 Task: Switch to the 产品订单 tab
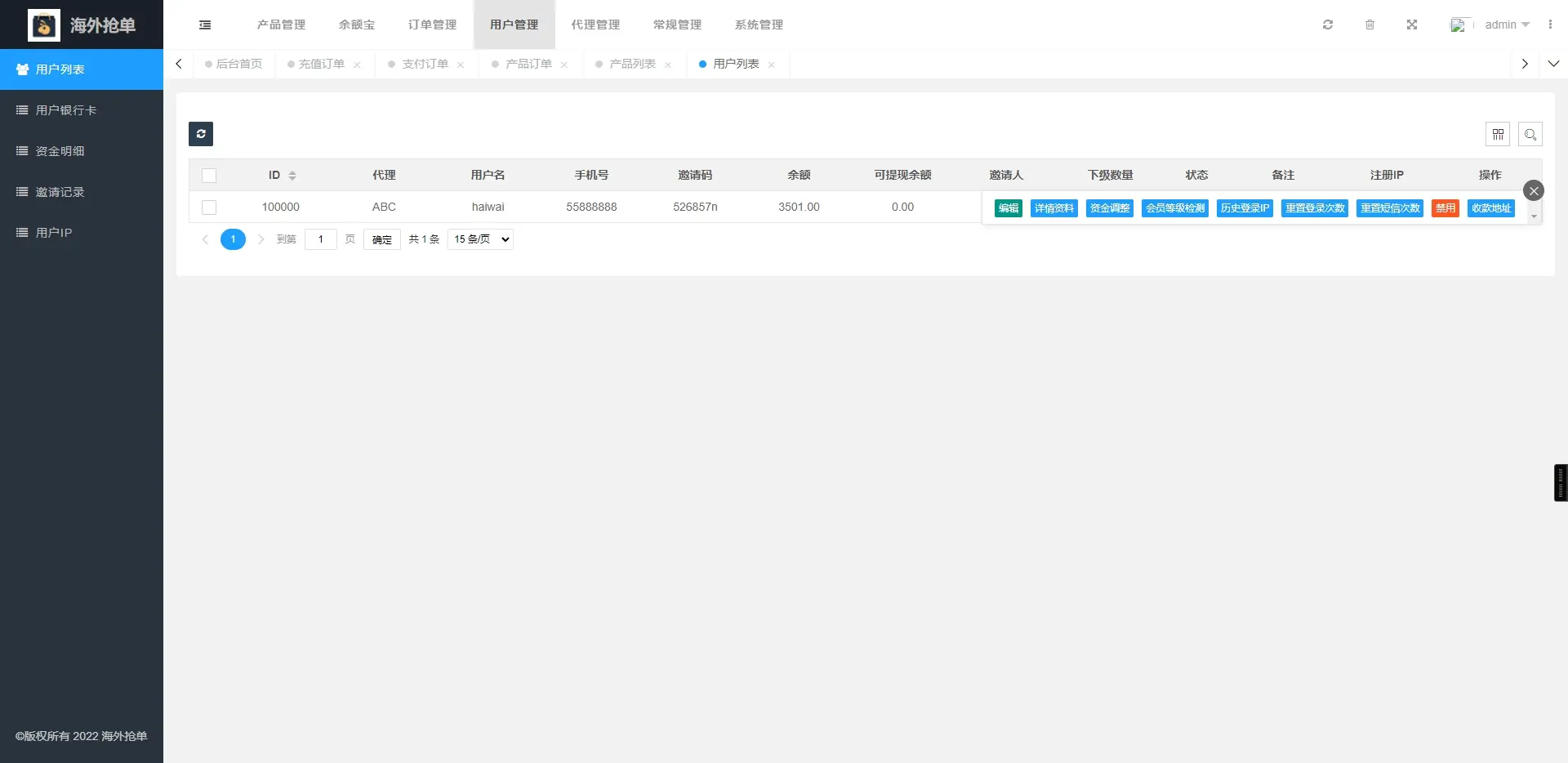(528, 64)
